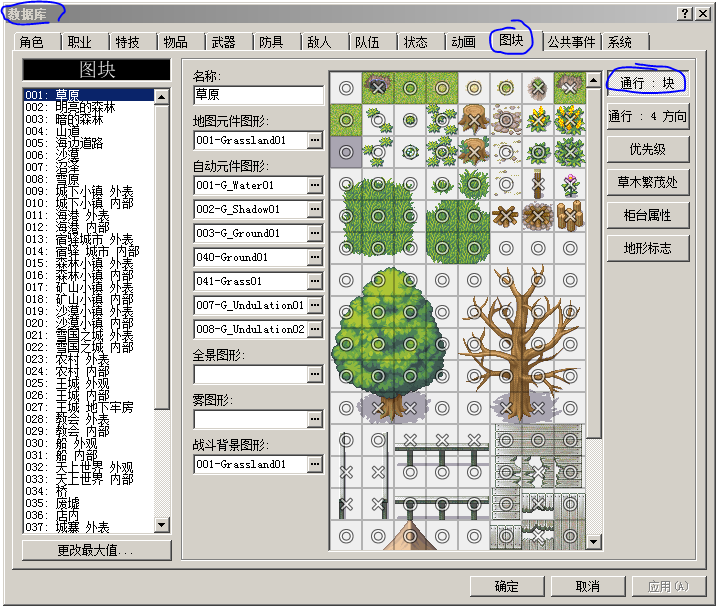Click the tileset list scroll-down arrow

click(x=162, y=525)
